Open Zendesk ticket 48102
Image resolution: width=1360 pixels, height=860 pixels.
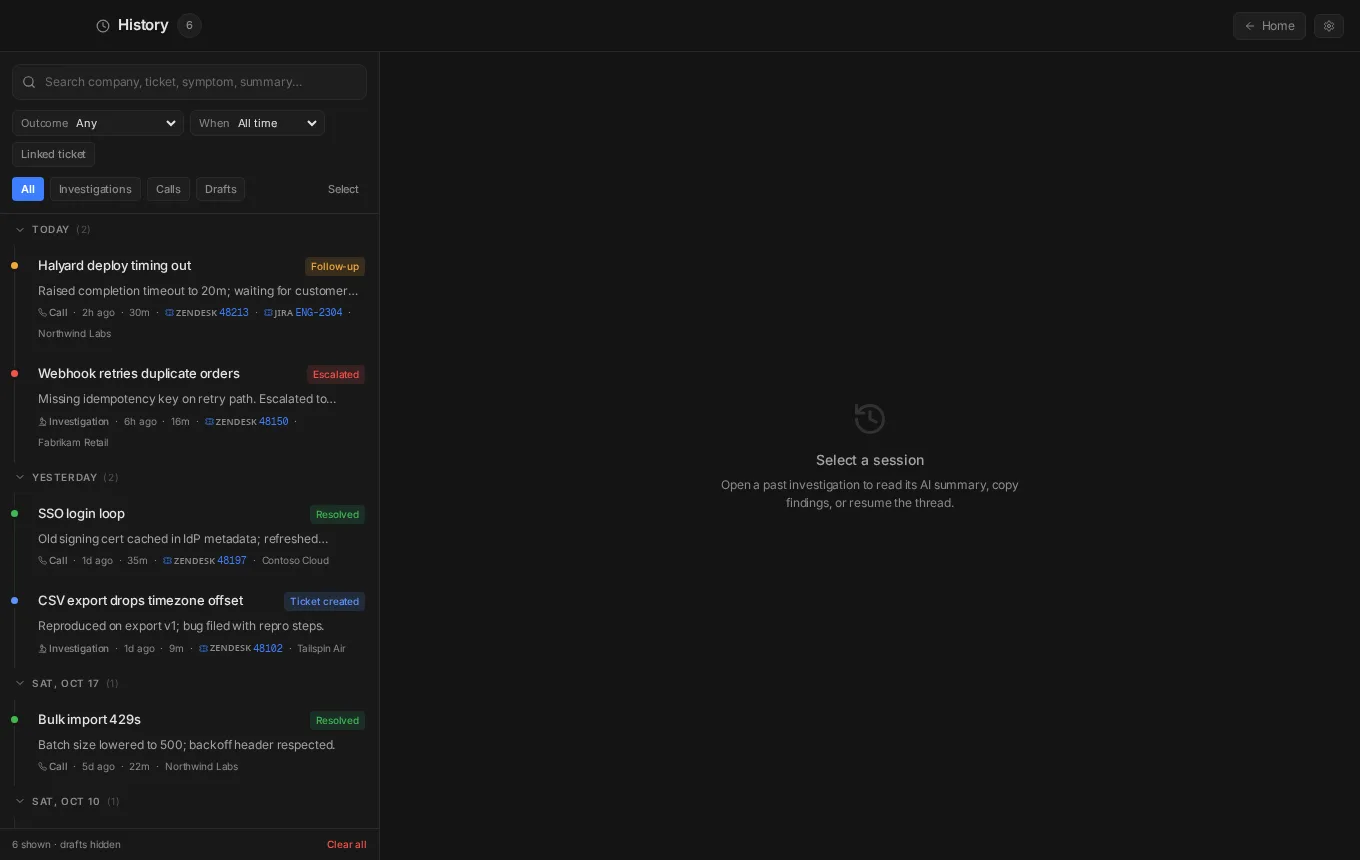[x=241, y=649]
